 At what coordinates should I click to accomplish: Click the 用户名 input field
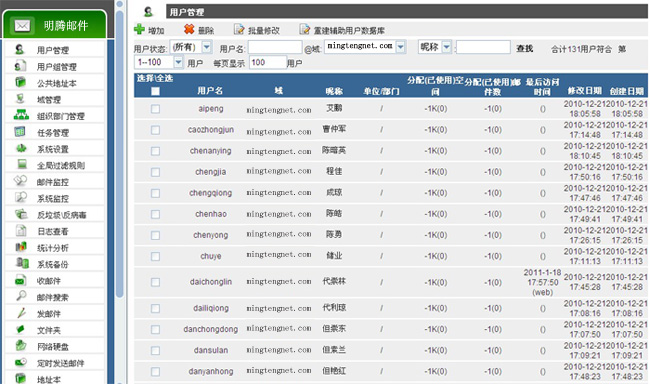pos(275,47)
